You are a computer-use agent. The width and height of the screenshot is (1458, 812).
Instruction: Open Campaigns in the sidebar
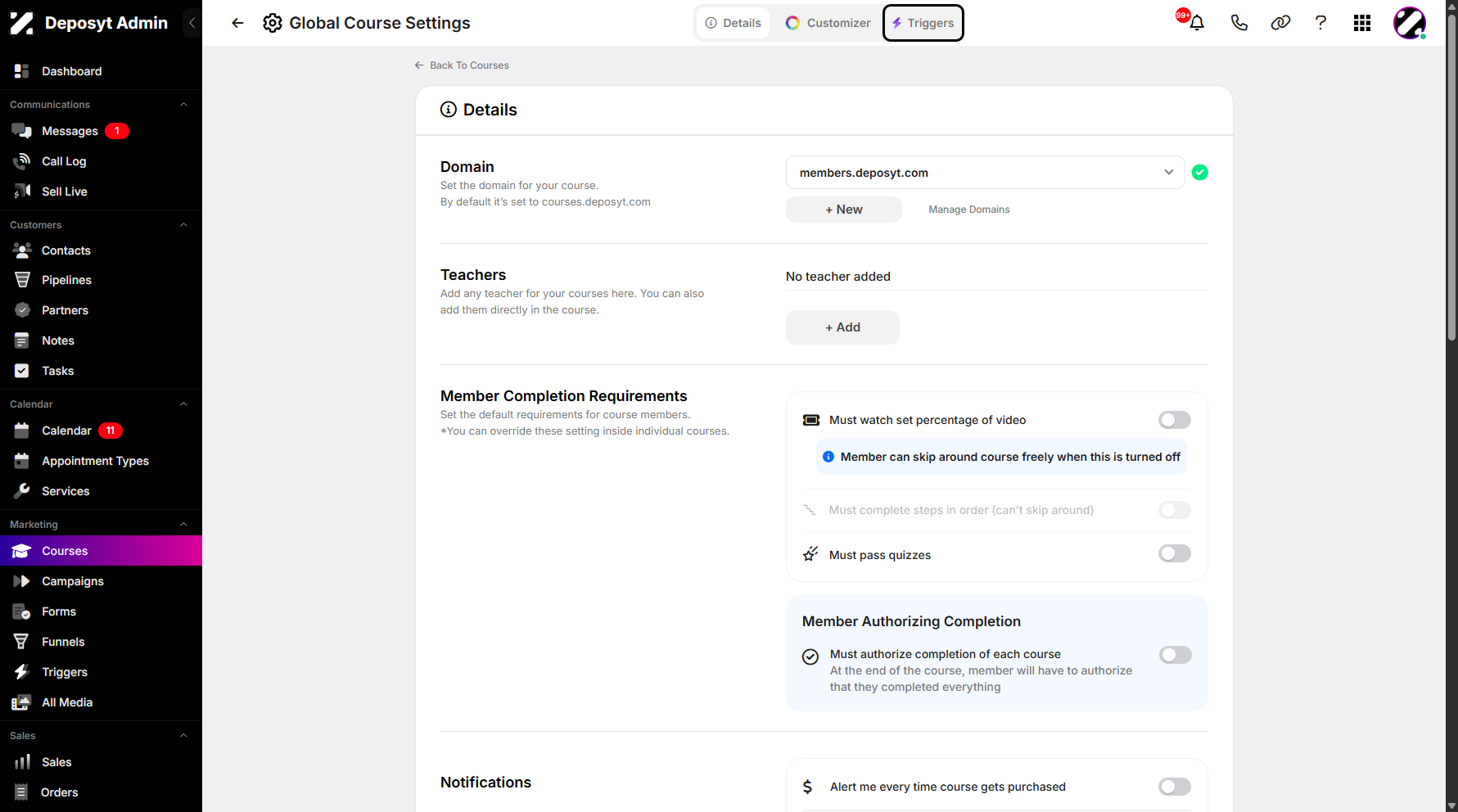pyautogui.click(x=101, y=581)
